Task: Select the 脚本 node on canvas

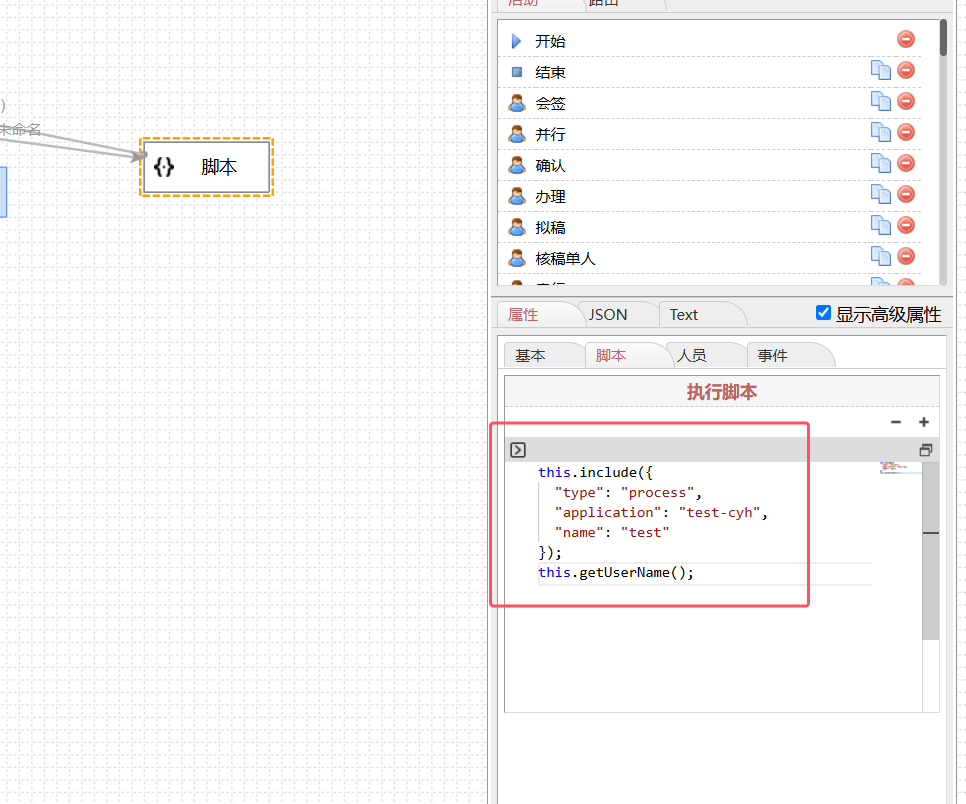Action: [x=206, y=167]
